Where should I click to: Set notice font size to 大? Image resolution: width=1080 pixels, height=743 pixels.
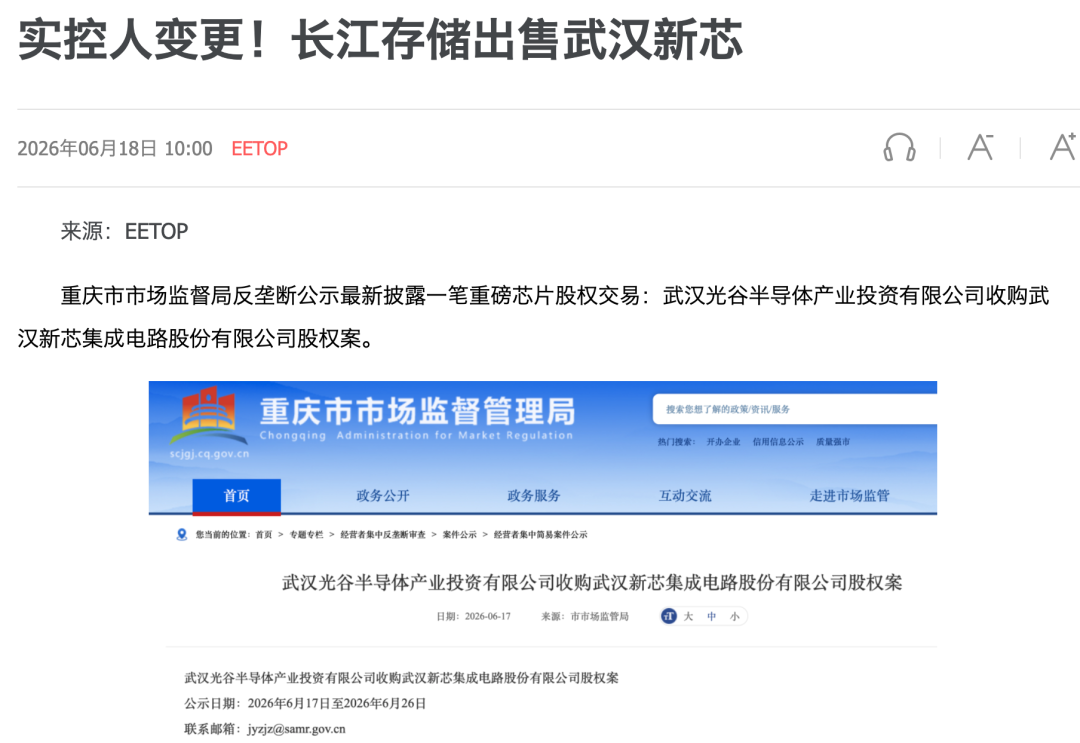point(688,616)
